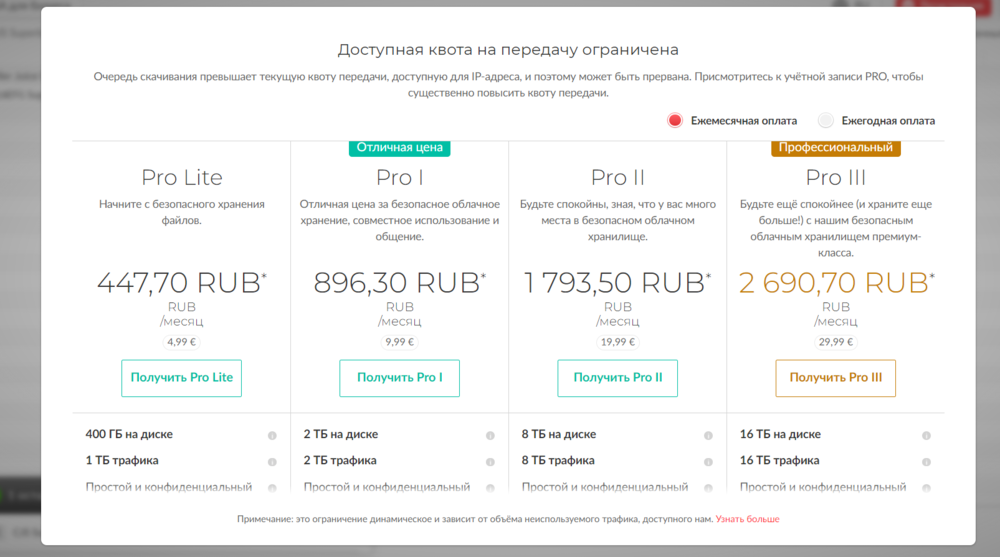Click the Получить Pro Lite button

tap(182, 378)
